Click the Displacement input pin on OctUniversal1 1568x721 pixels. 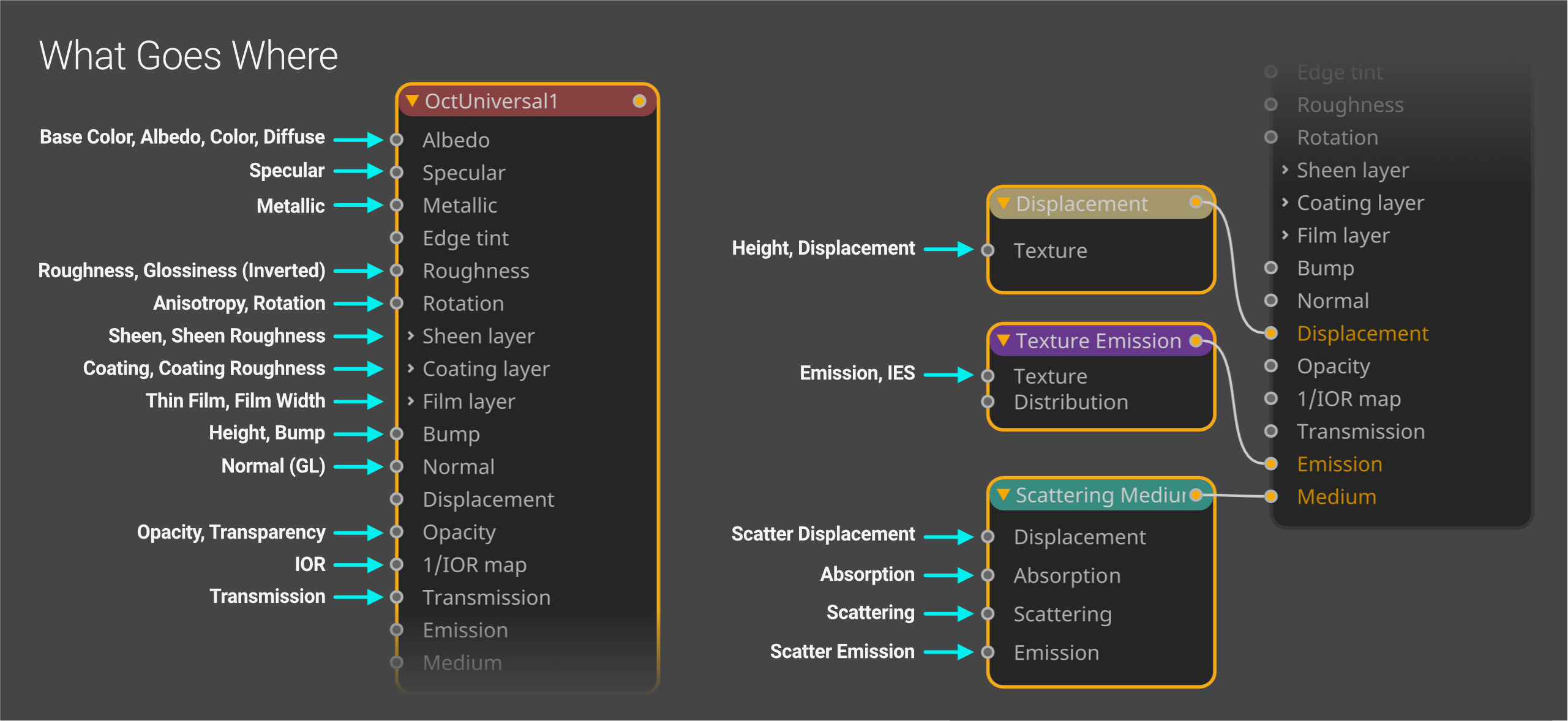click(x=397, y=499)
